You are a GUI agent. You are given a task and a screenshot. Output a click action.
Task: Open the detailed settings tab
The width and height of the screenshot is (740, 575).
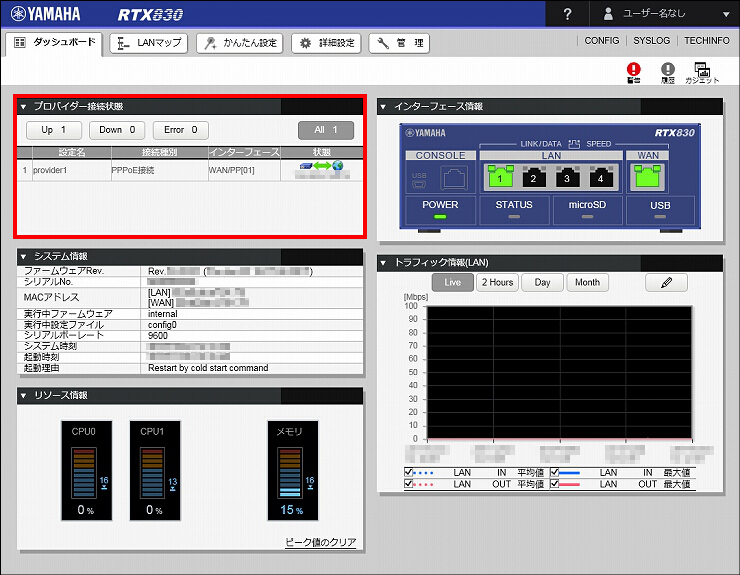click(327, 43)
